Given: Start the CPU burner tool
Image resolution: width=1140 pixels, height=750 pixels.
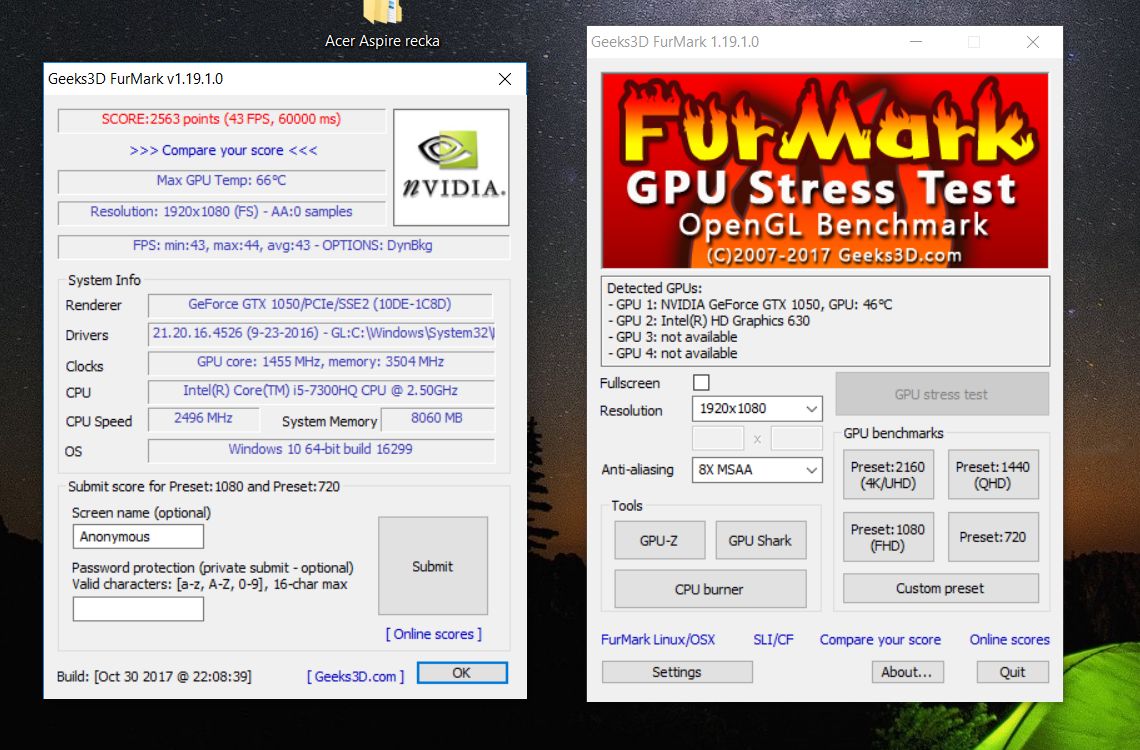Looking at the screenshot, I should [710, 589].
